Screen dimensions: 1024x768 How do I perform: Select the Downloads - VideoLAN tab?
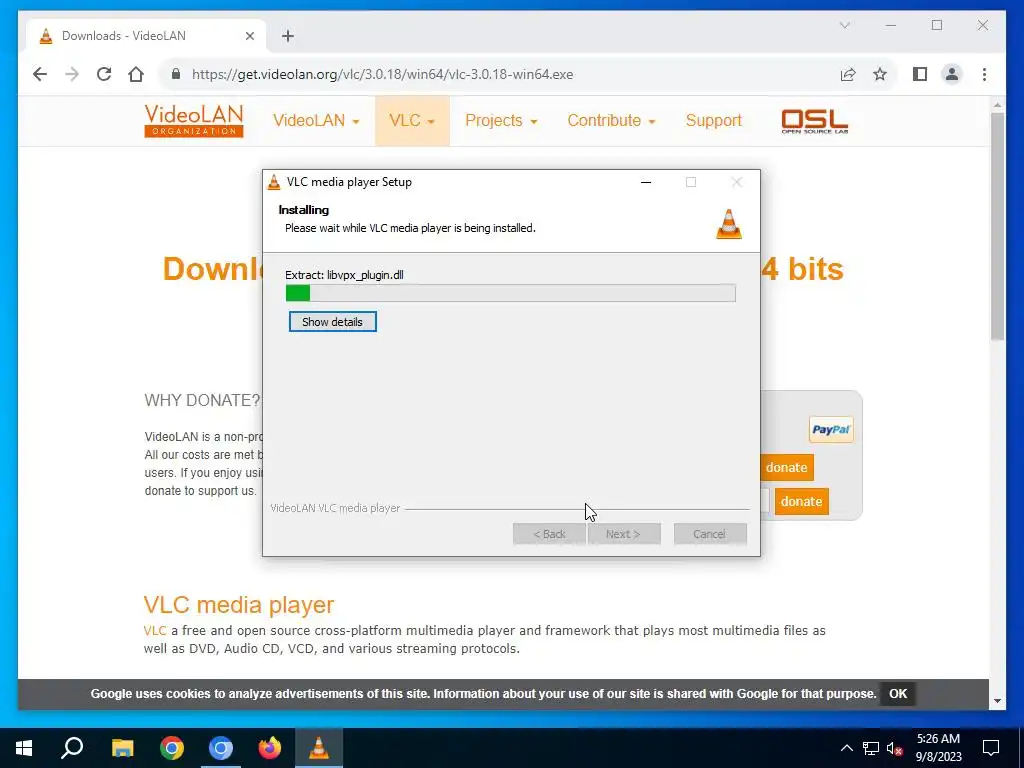145,36
